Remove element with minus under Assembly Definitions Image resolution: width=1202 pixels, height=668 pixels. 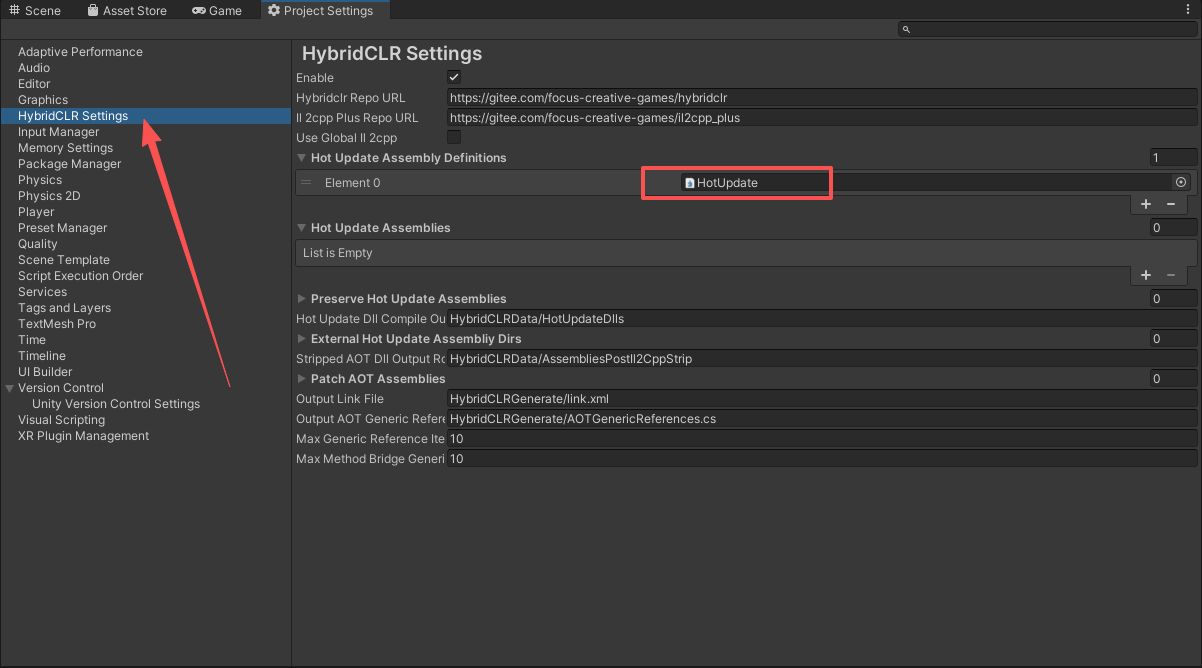pyautogui.click(x=1170, y=204)
